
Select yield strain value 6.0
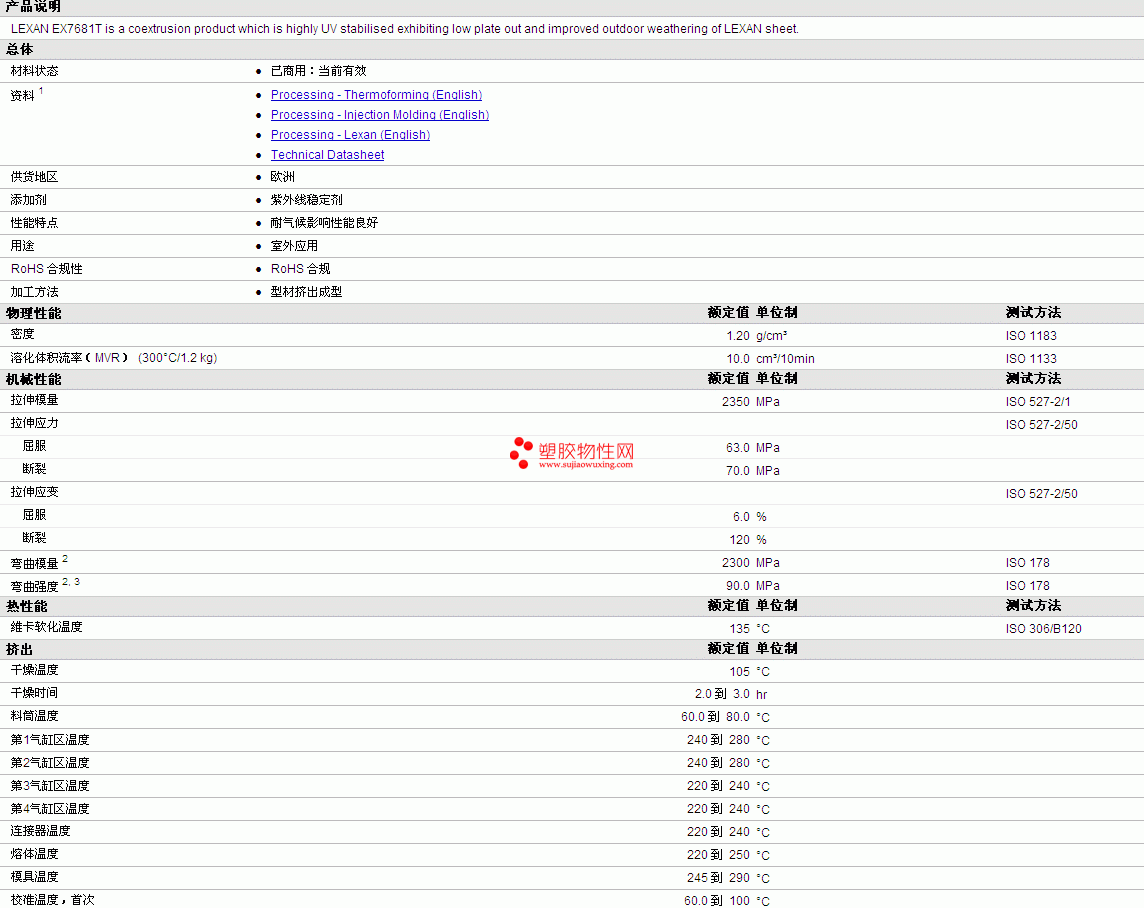coord(741,516)
